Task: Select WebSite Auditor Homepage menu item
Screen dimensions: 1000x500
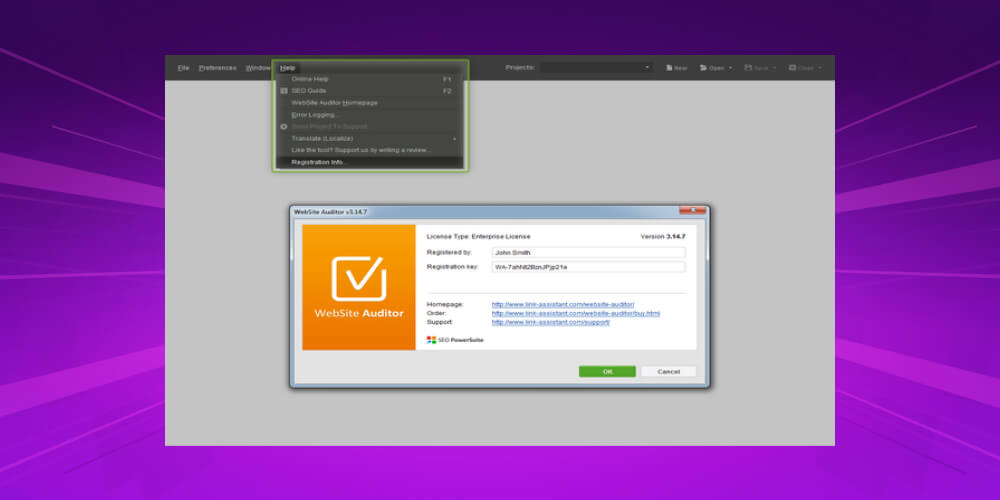Action: tap(370, 103)
